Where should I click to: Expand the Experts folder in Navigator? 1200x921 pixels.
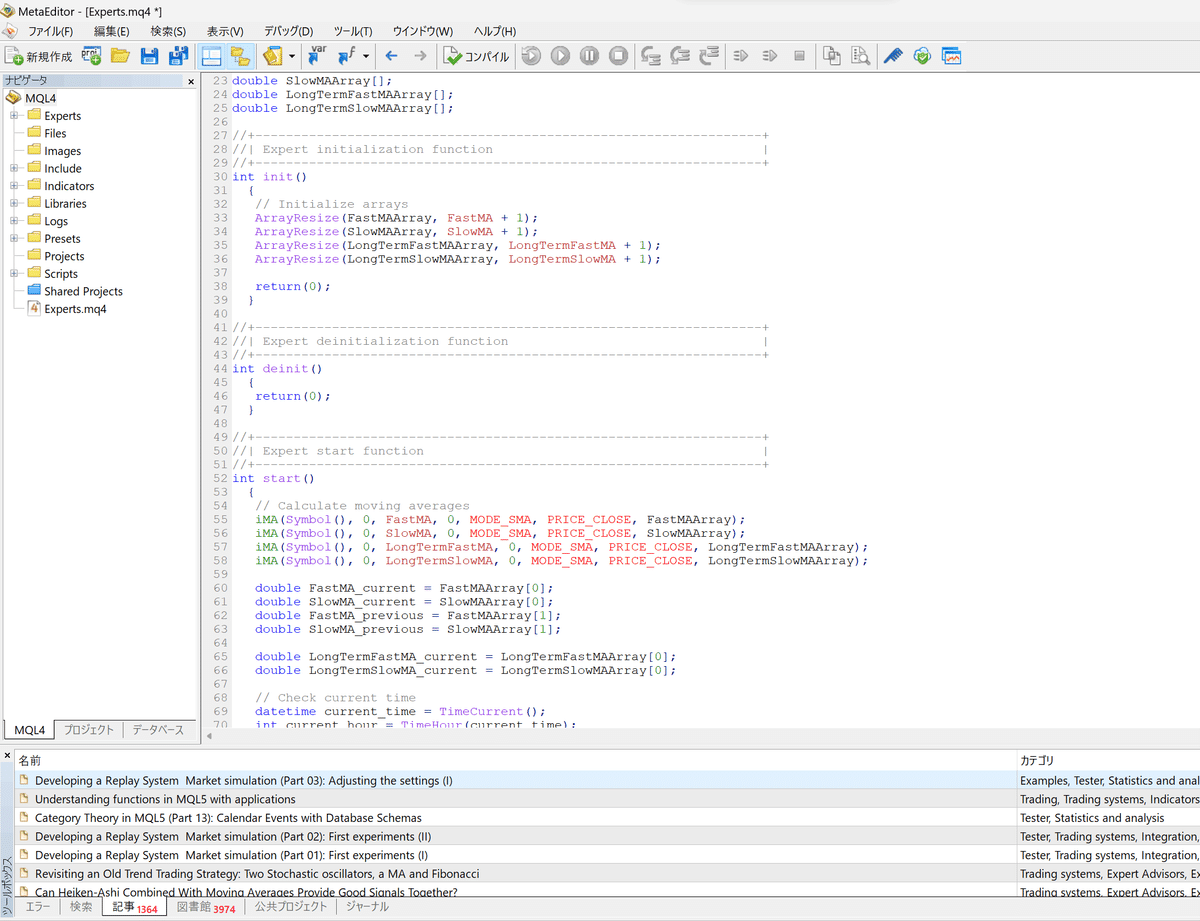[x=15, y=116]
